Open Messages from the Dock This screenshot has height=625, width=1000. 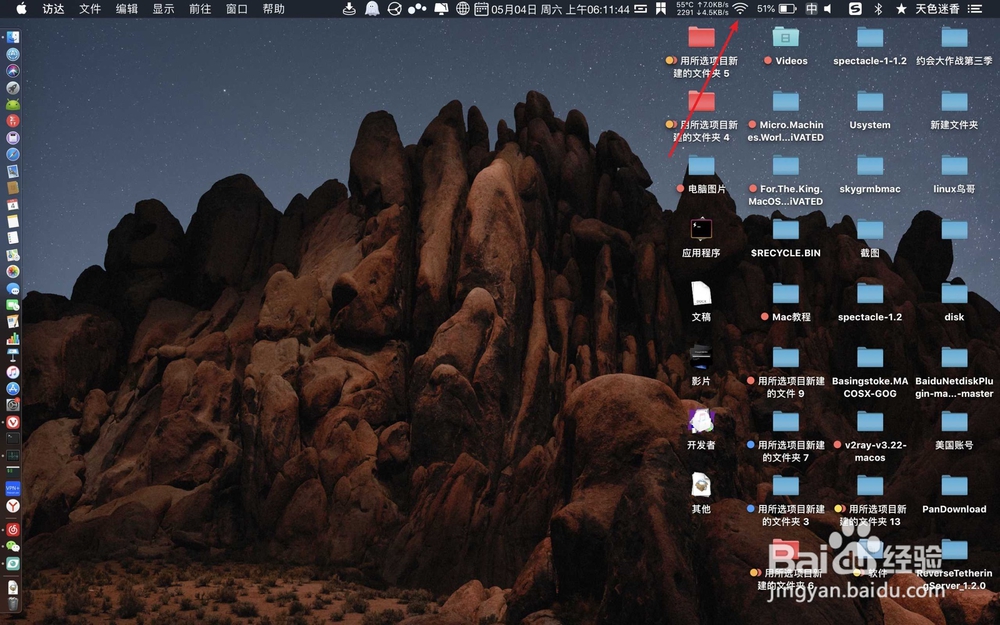[x=13, y=288]
